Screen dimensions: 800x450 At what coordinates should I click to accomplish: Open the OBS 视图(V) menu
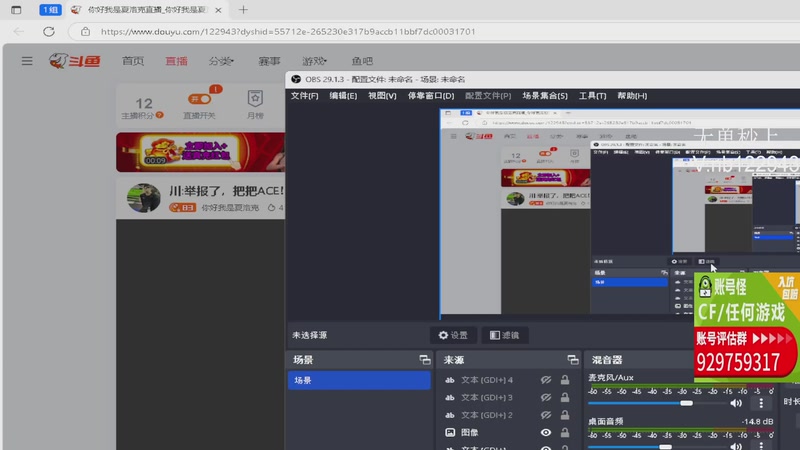382,95
